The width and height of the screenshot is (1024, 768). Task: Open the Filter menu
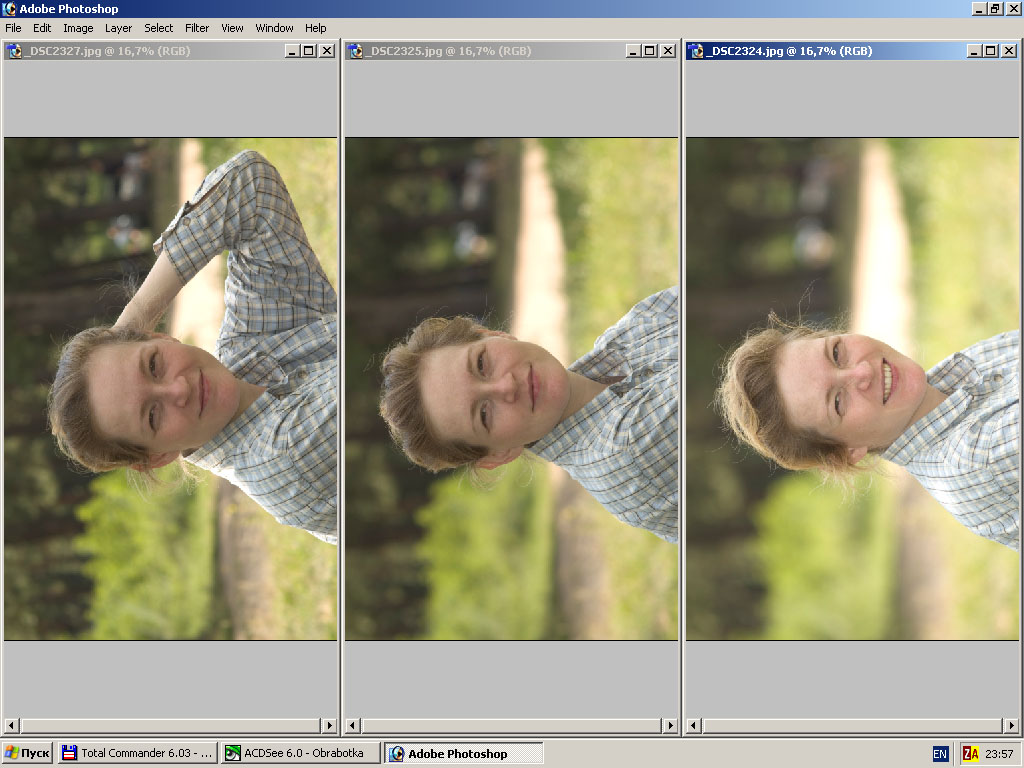197,28
